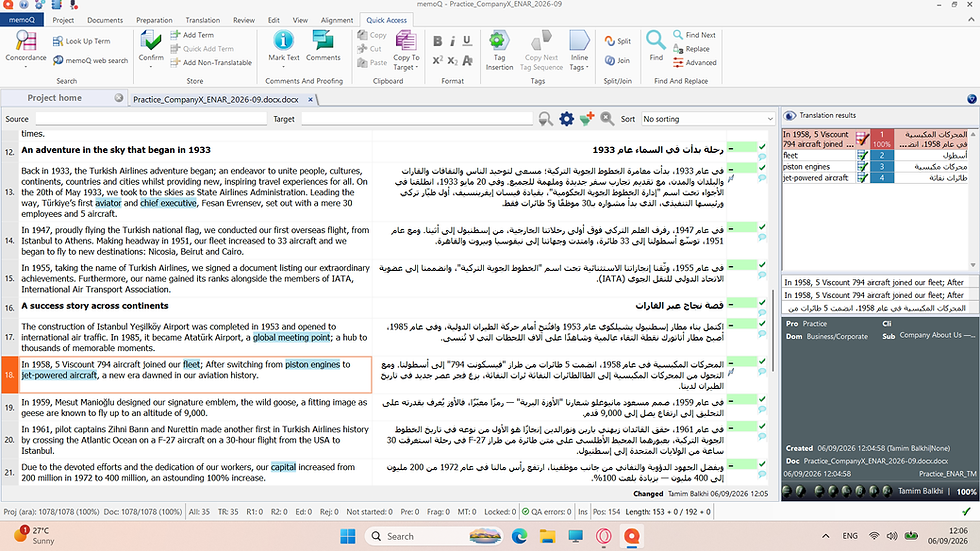Close the Practice_CompanyX_ENAR docx tab

pyautogui.click(x=310, y=99)
